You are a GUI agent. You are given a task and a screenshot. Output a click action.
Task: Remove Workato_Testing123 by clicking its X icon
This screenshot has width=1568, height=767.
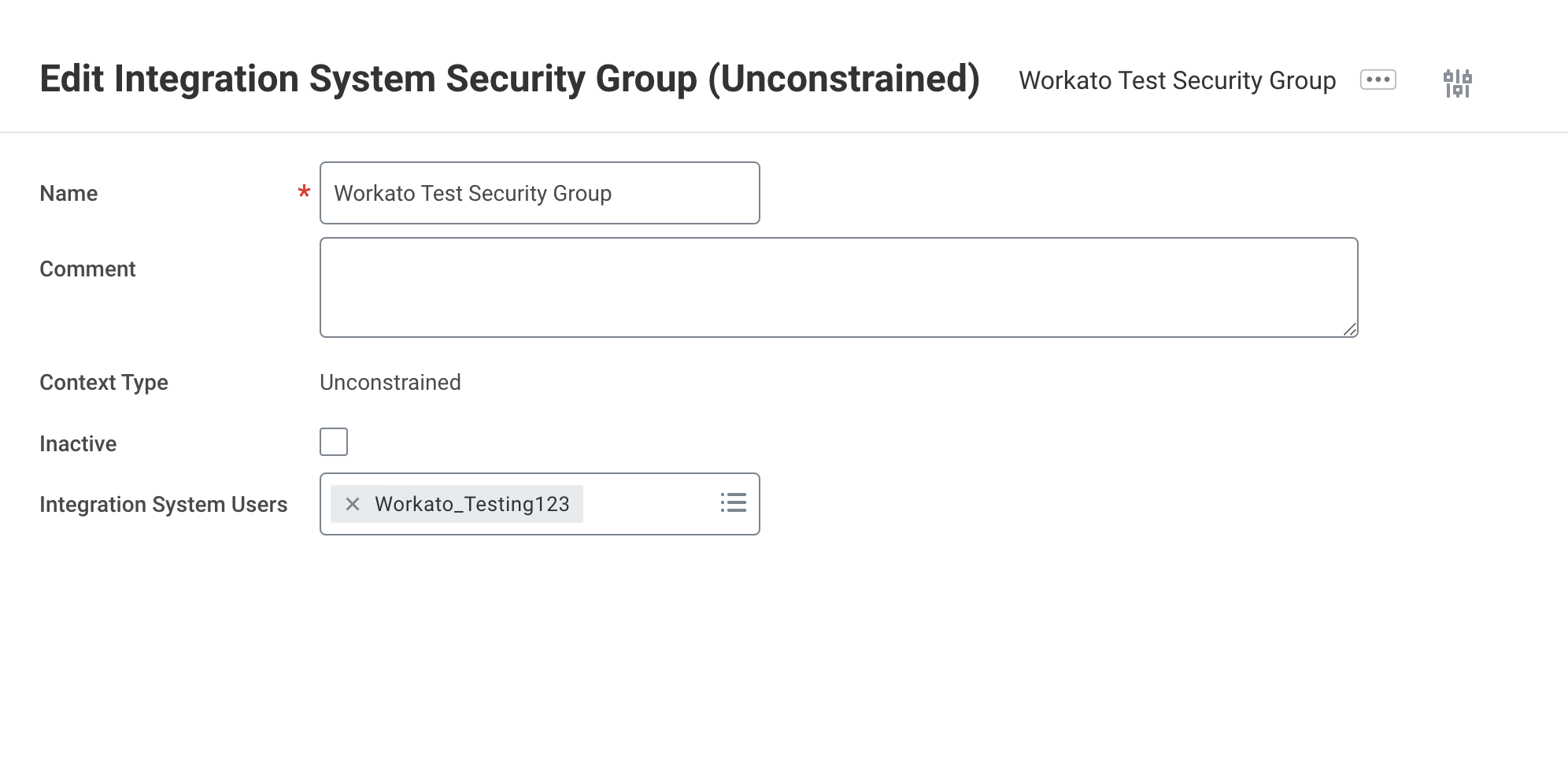(x=353, y=504)
